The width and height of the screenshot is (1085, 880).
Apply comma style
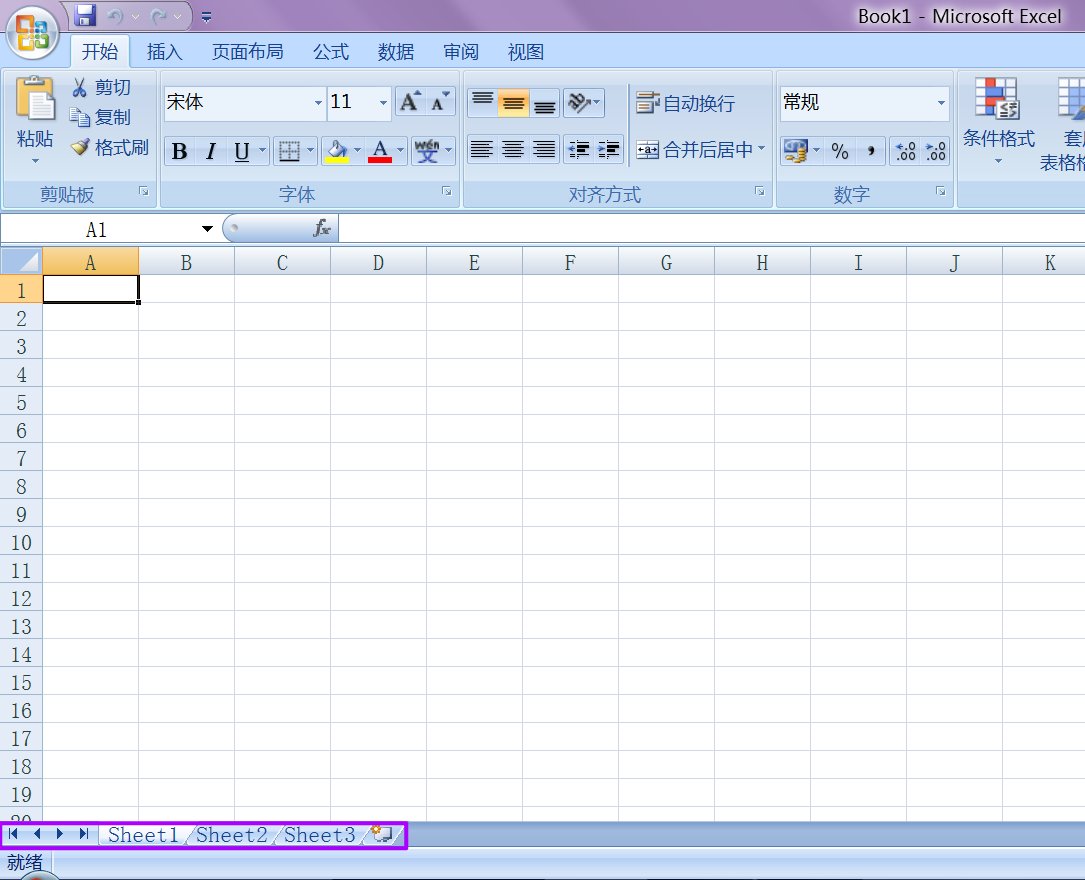(870, 151)
